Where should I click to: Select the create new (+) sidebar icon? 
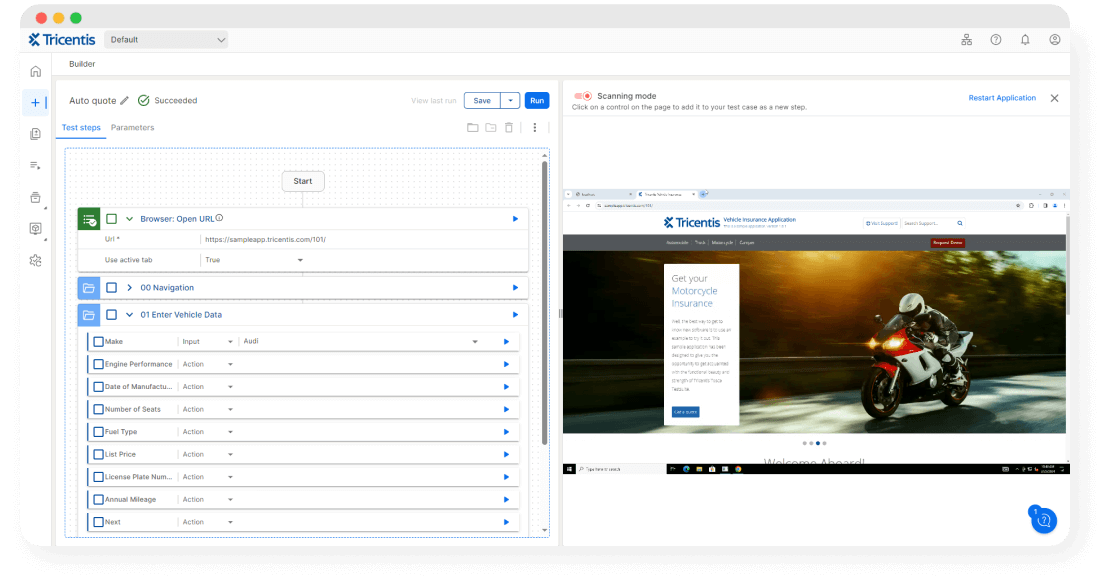pyautogui.click(x=35, y=101)
